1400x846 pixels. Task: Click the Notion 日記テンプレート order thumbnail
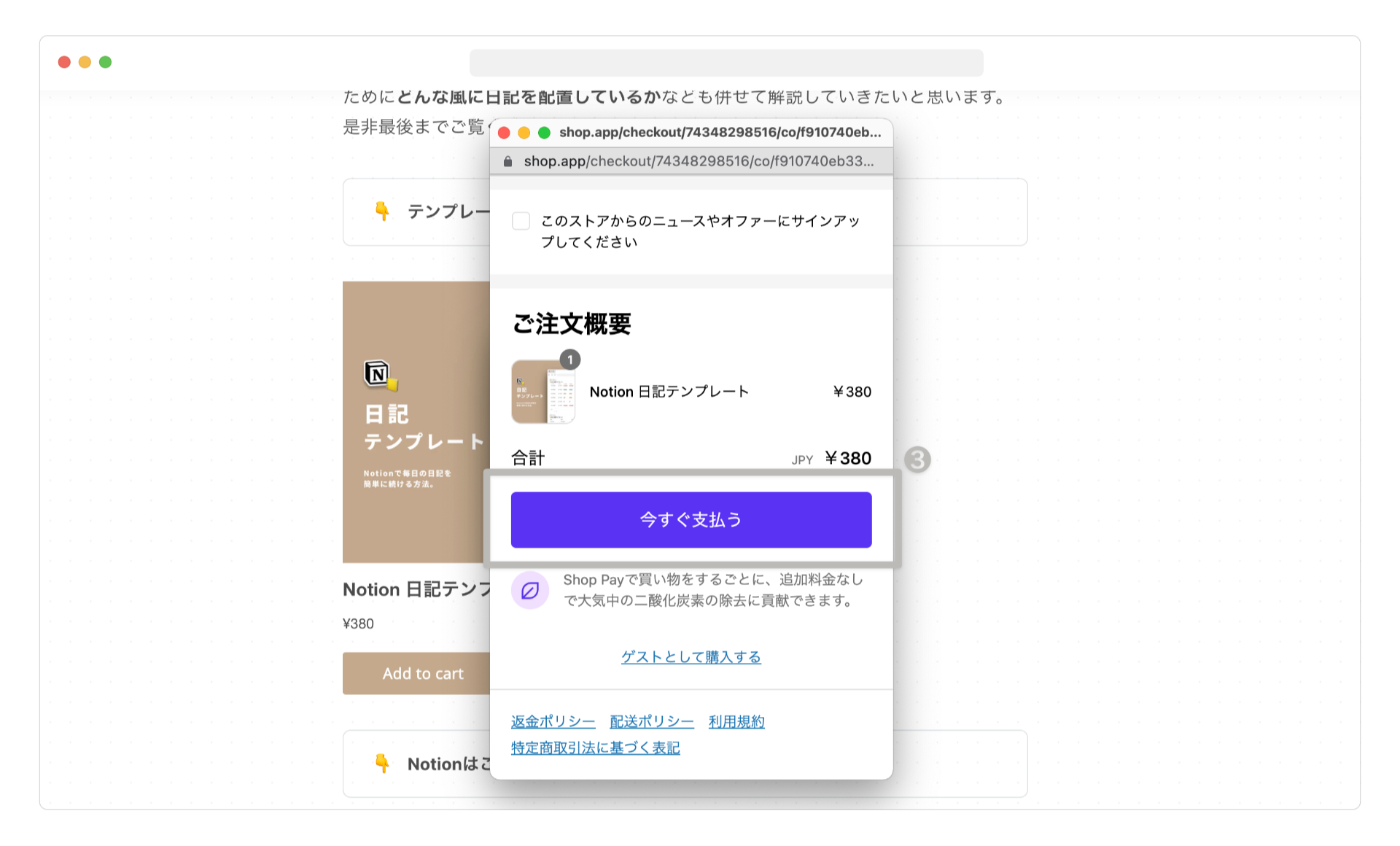tap(543, 392)
